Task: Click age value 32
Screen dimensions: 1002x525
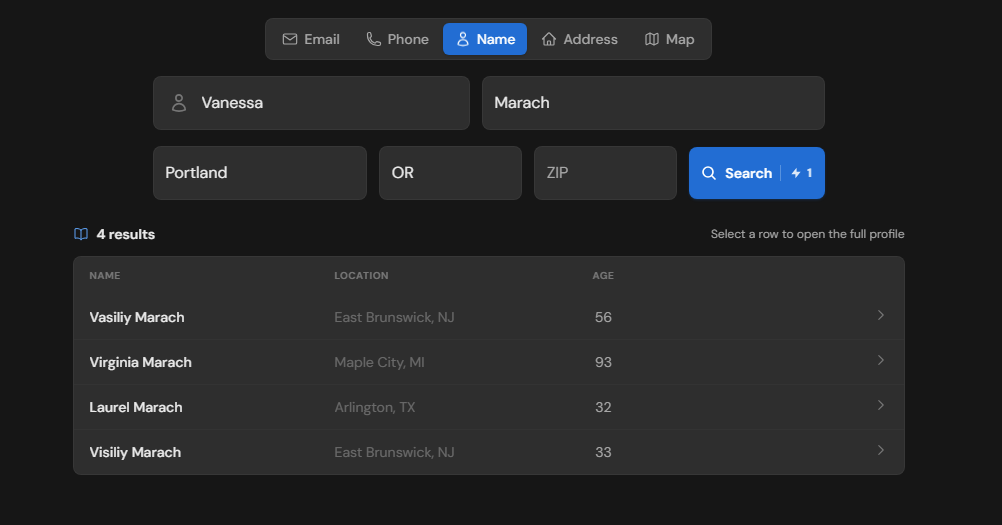Action: (x=603, y=407)
